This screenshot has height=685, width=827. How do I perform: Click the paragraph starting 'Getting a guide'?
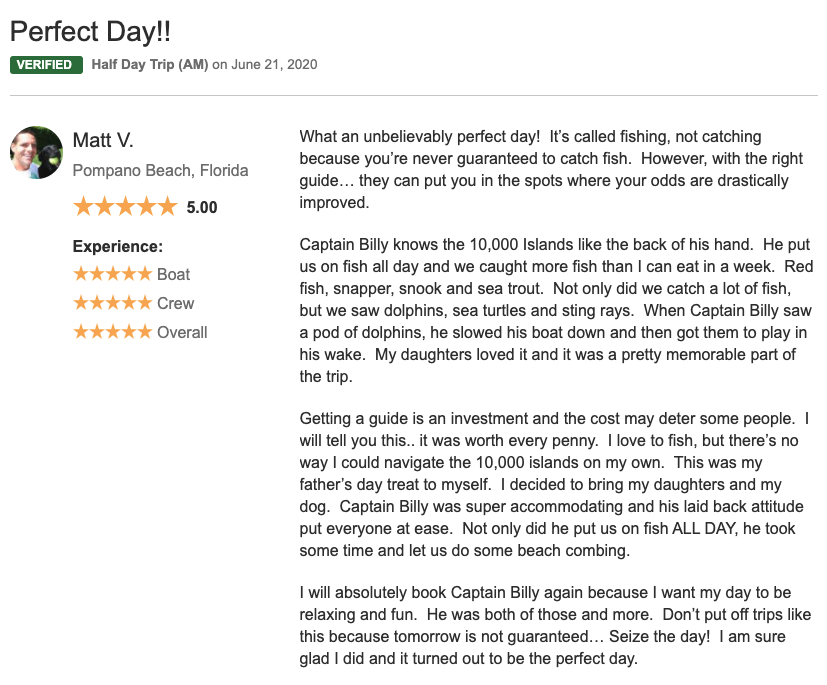pos(554,485)
